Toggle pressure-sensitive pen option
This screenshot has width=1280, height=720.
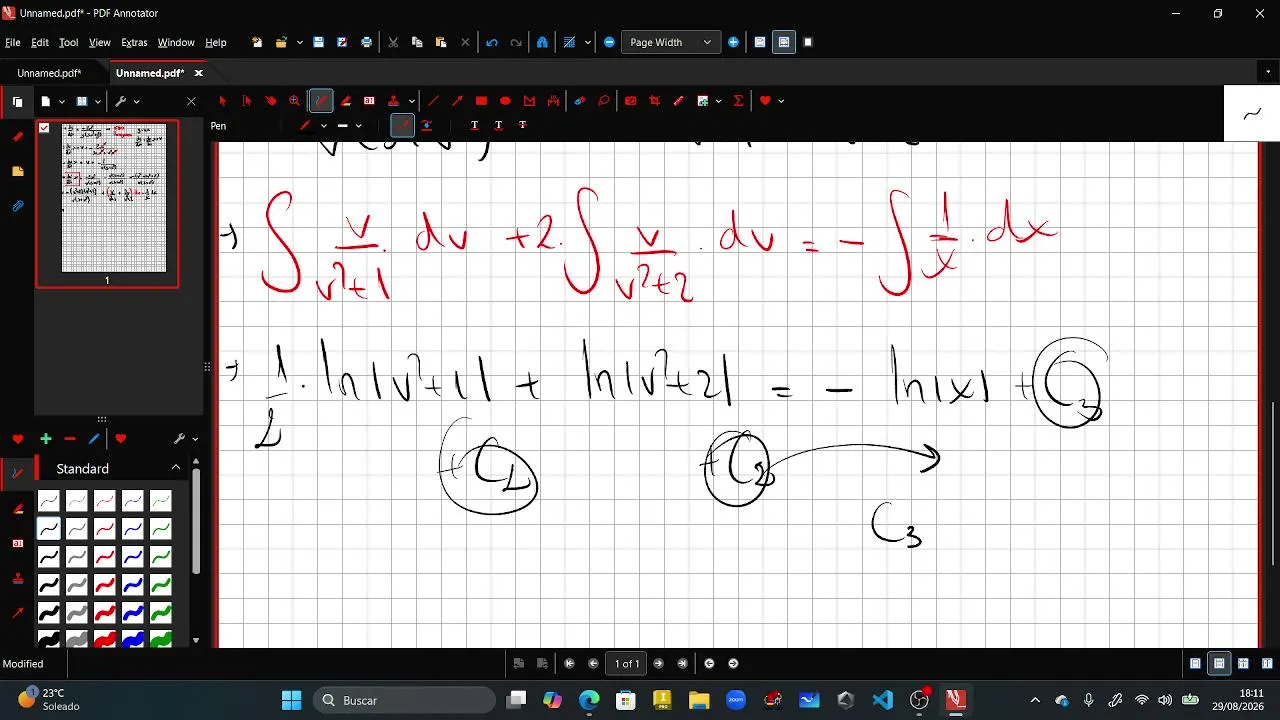tap(402, 125)
